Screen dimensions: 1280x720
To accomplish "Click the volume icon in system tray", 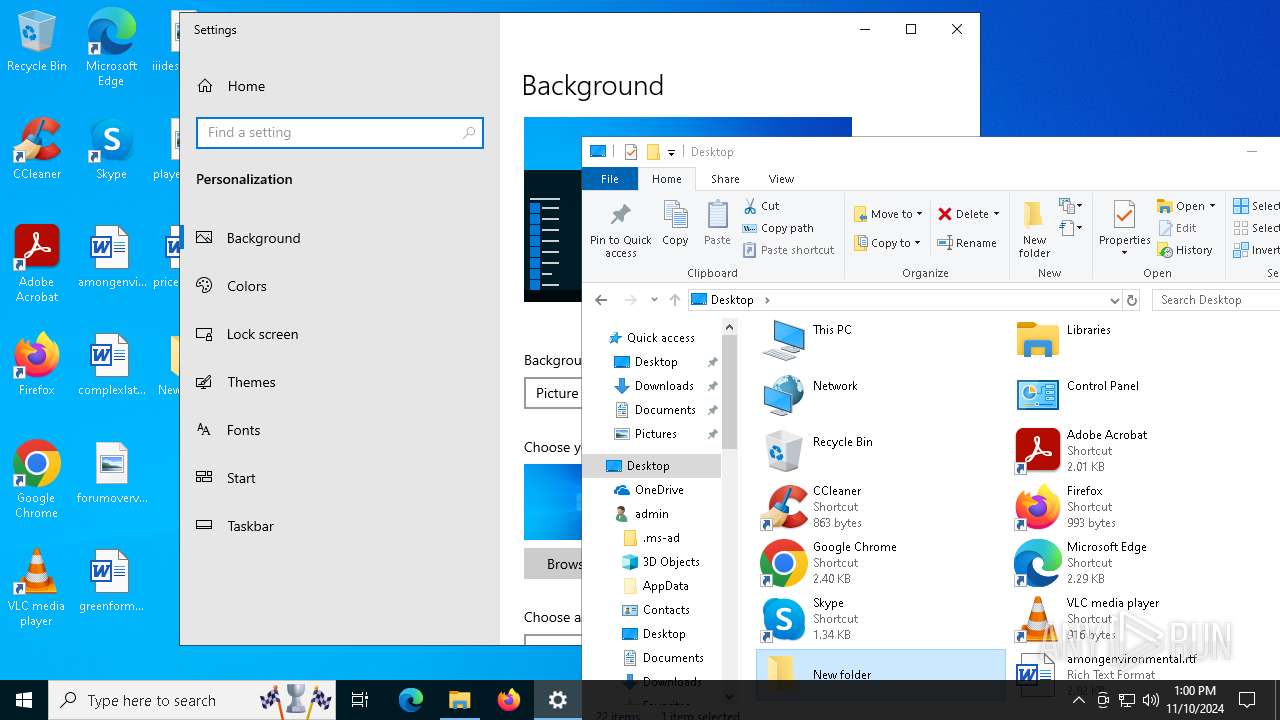I will pos(1150,700).
